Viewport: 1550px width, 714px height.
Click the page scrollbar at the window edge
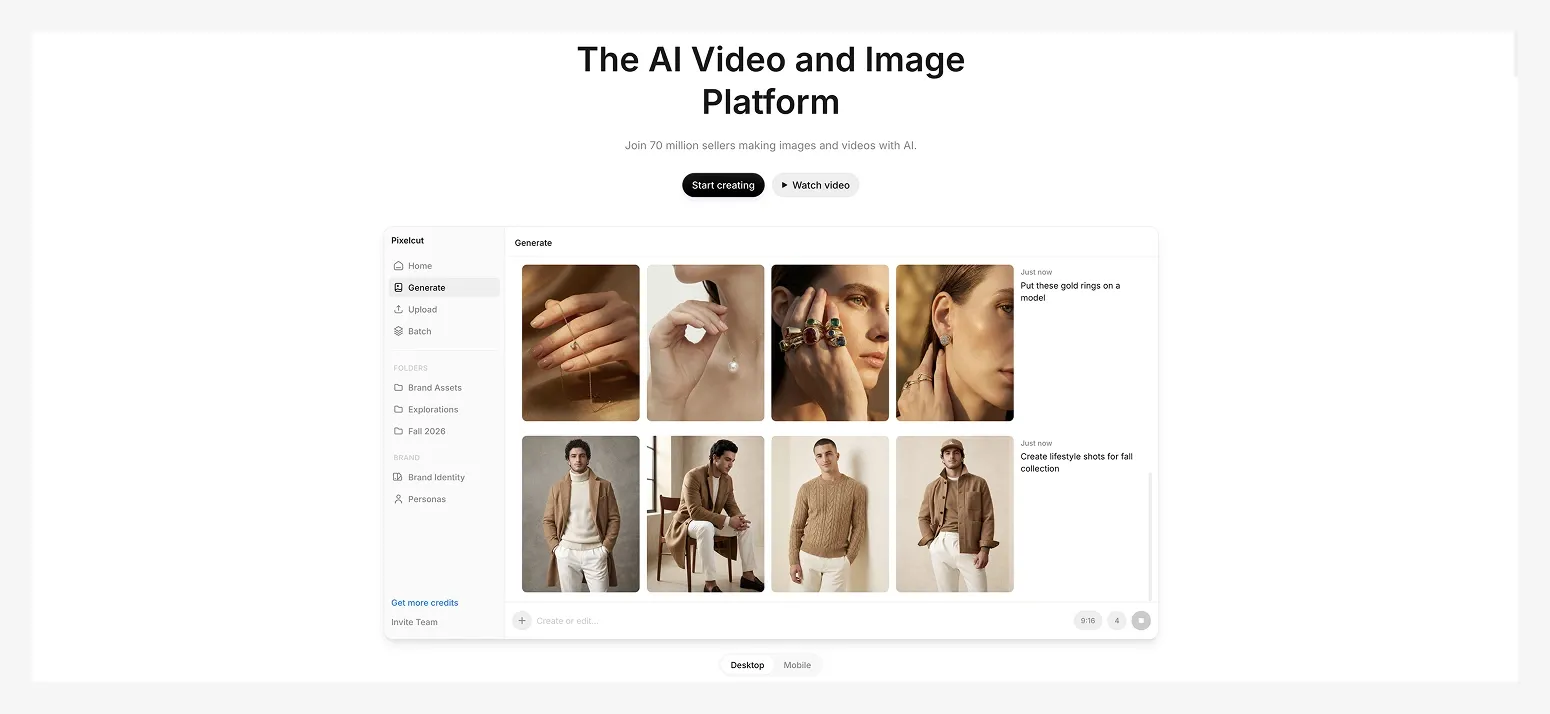point(1516,54)
